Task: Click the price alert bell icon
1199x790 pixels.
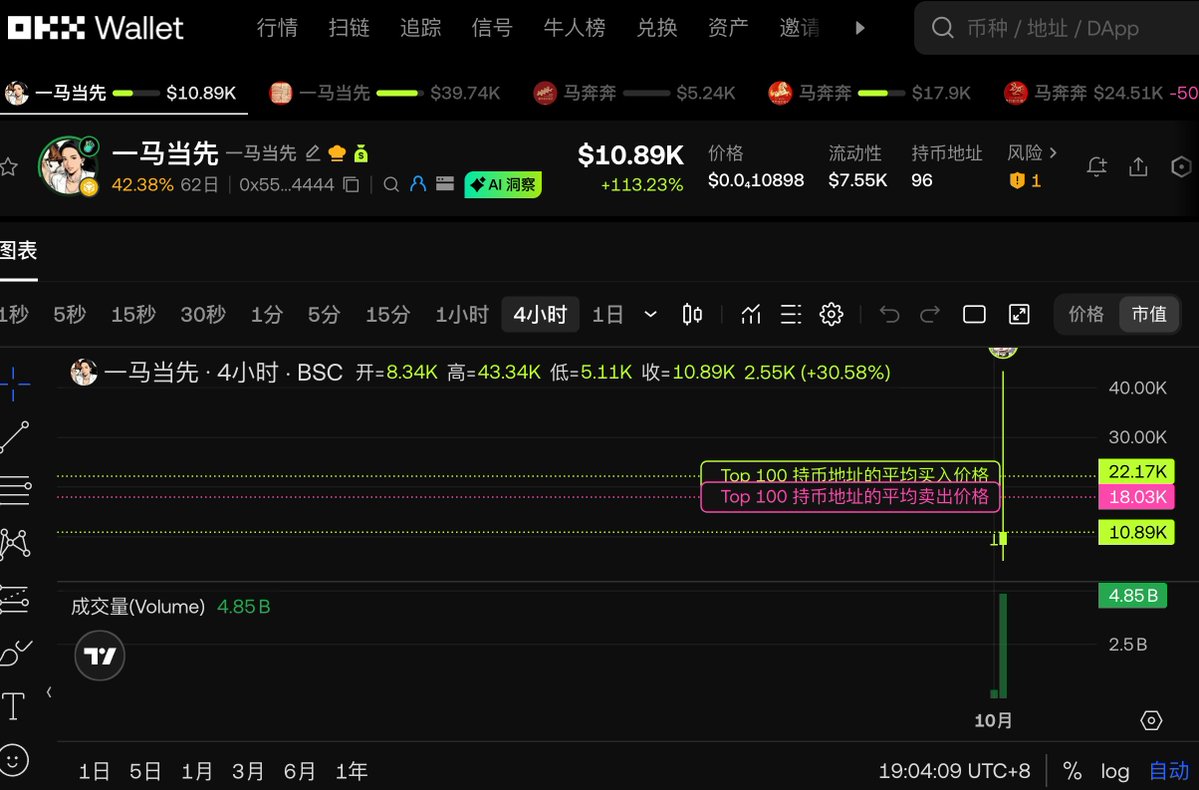Action: tap(1097, 167)
